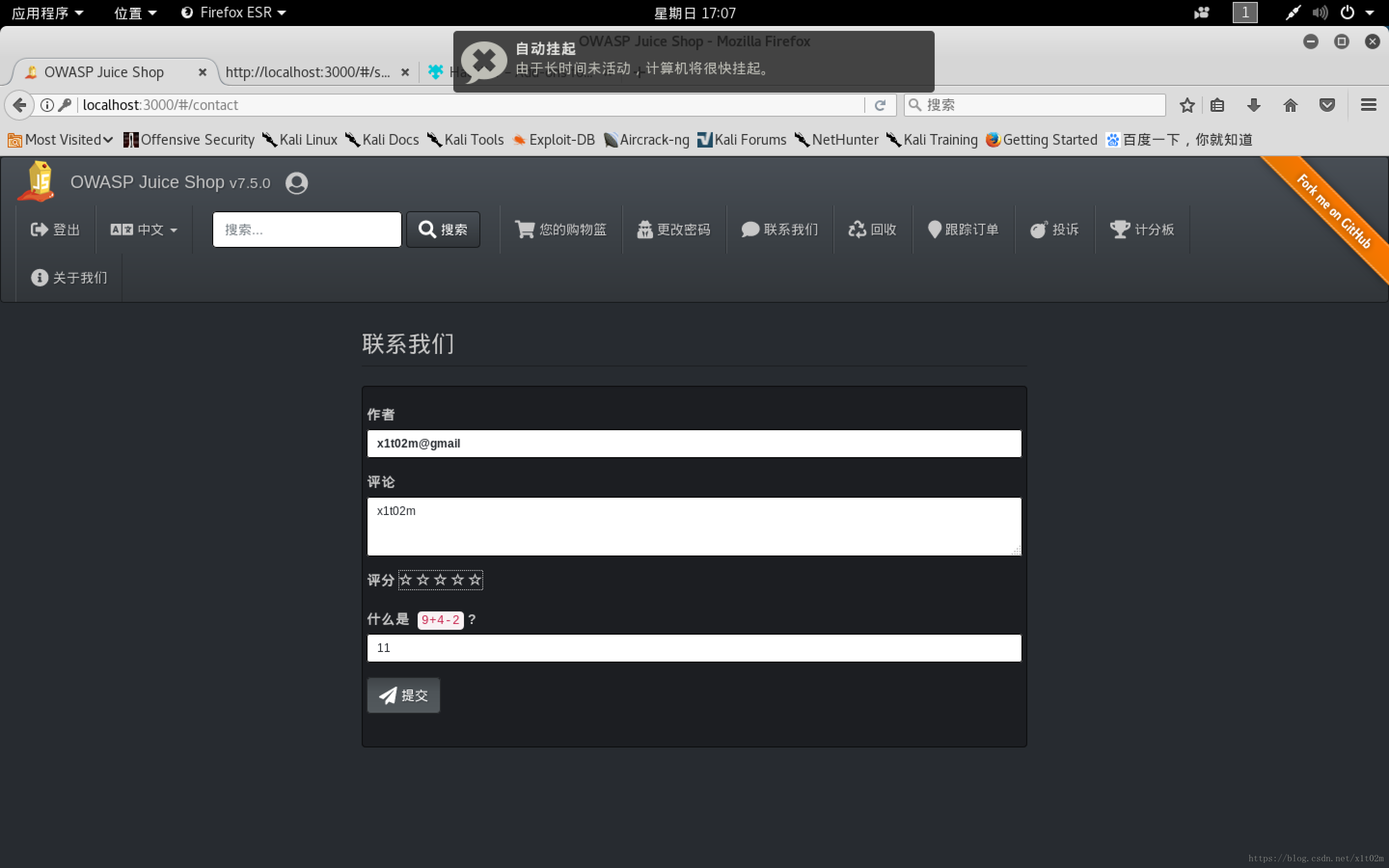Open Kali Forums bookmark
Viewport: 1389px width, 868px height.
pyautogui.click(x=742, y=139)
